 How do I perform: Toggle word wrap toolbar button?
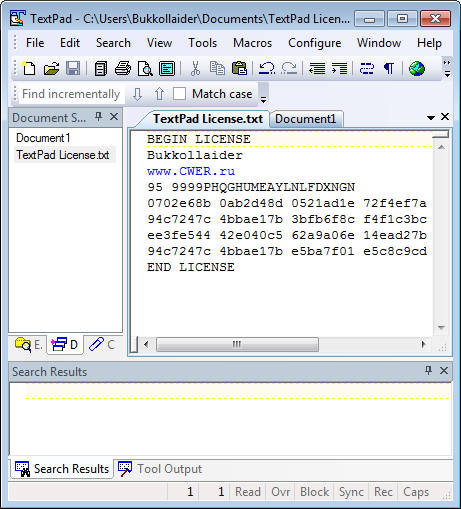367,69
